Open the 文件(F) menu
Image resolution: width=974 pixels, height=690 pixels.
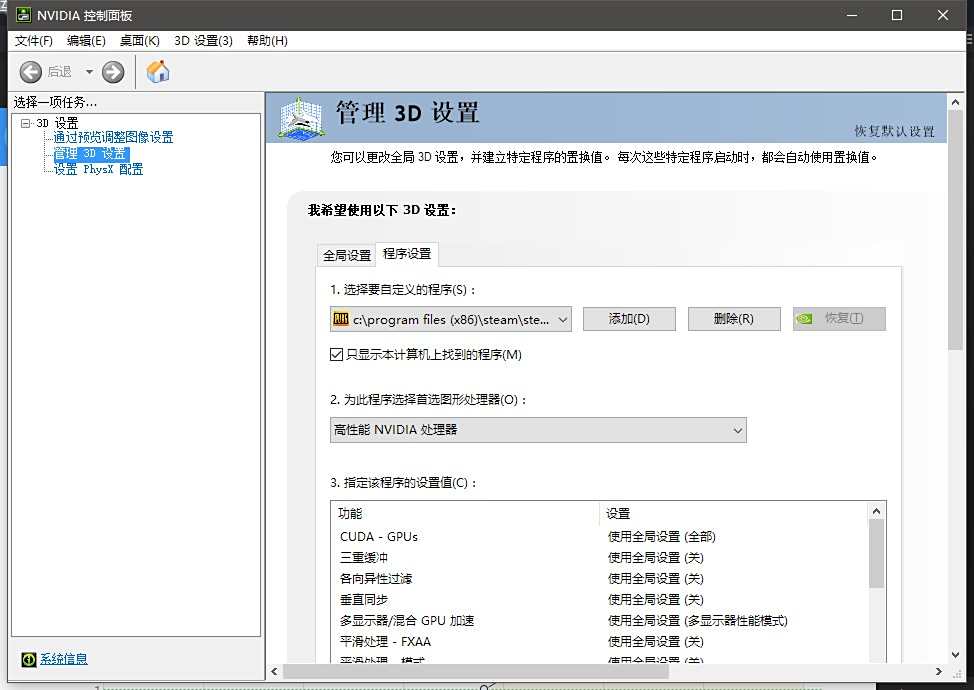[x=34, y=41]
